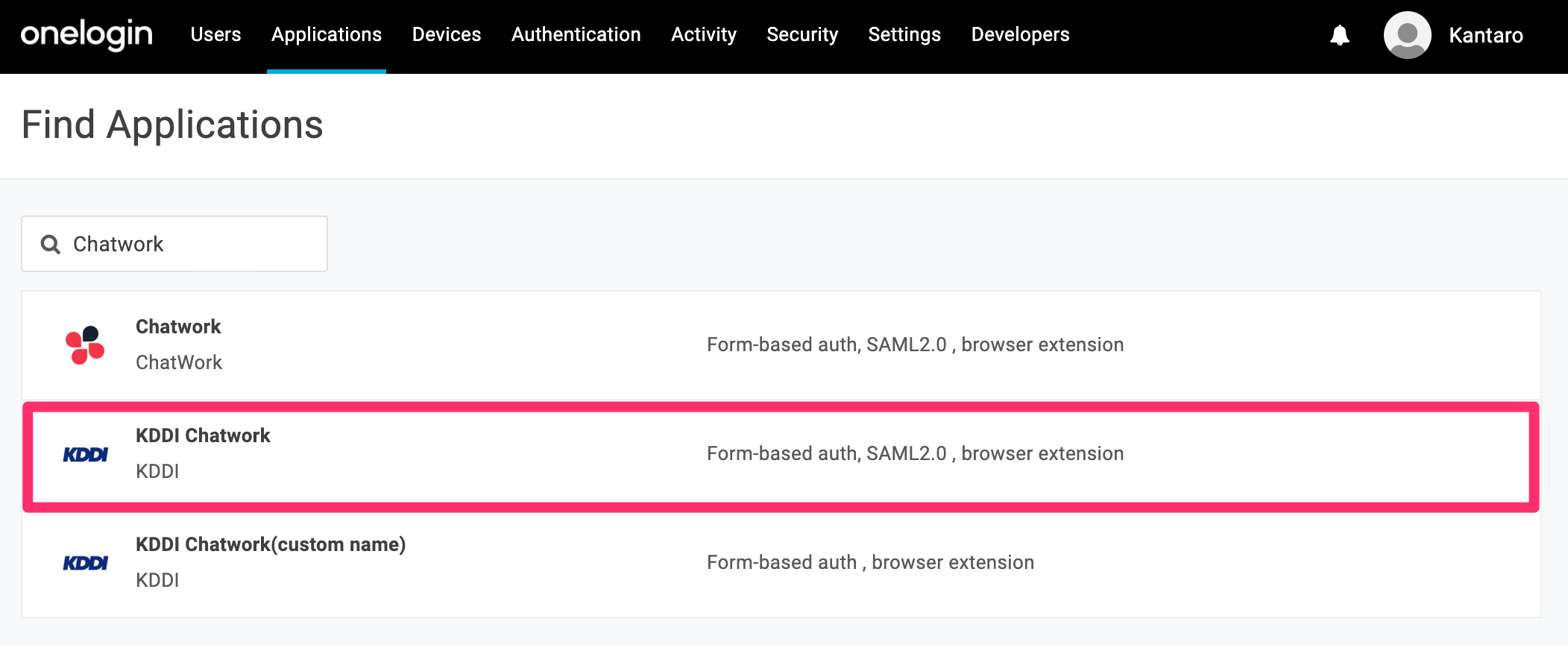The image size is (1568, 645).
Task: Open the Devices menu
Action: (447, 35)
